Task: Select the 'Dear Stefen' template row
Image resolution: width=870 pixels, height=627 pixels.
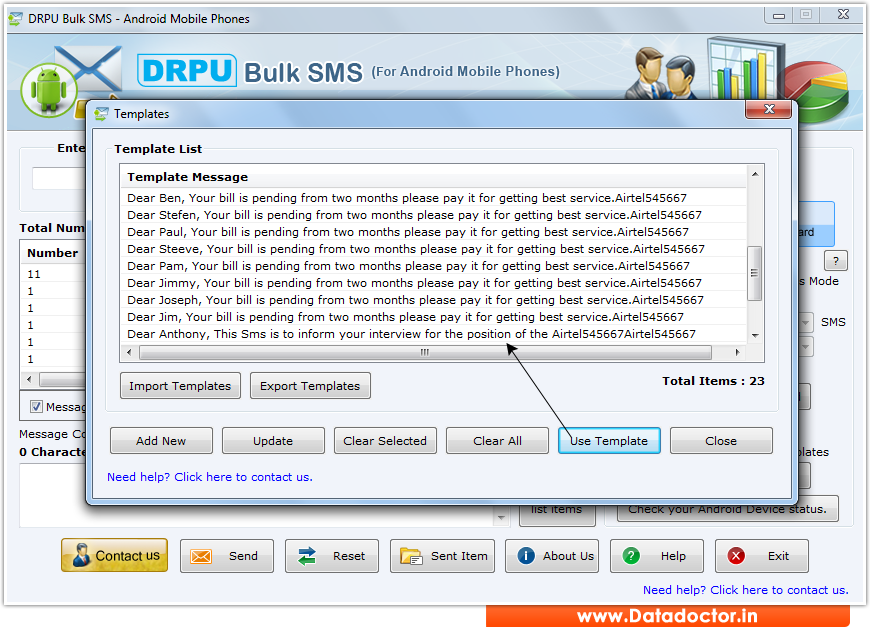Action: click(434, 215)
